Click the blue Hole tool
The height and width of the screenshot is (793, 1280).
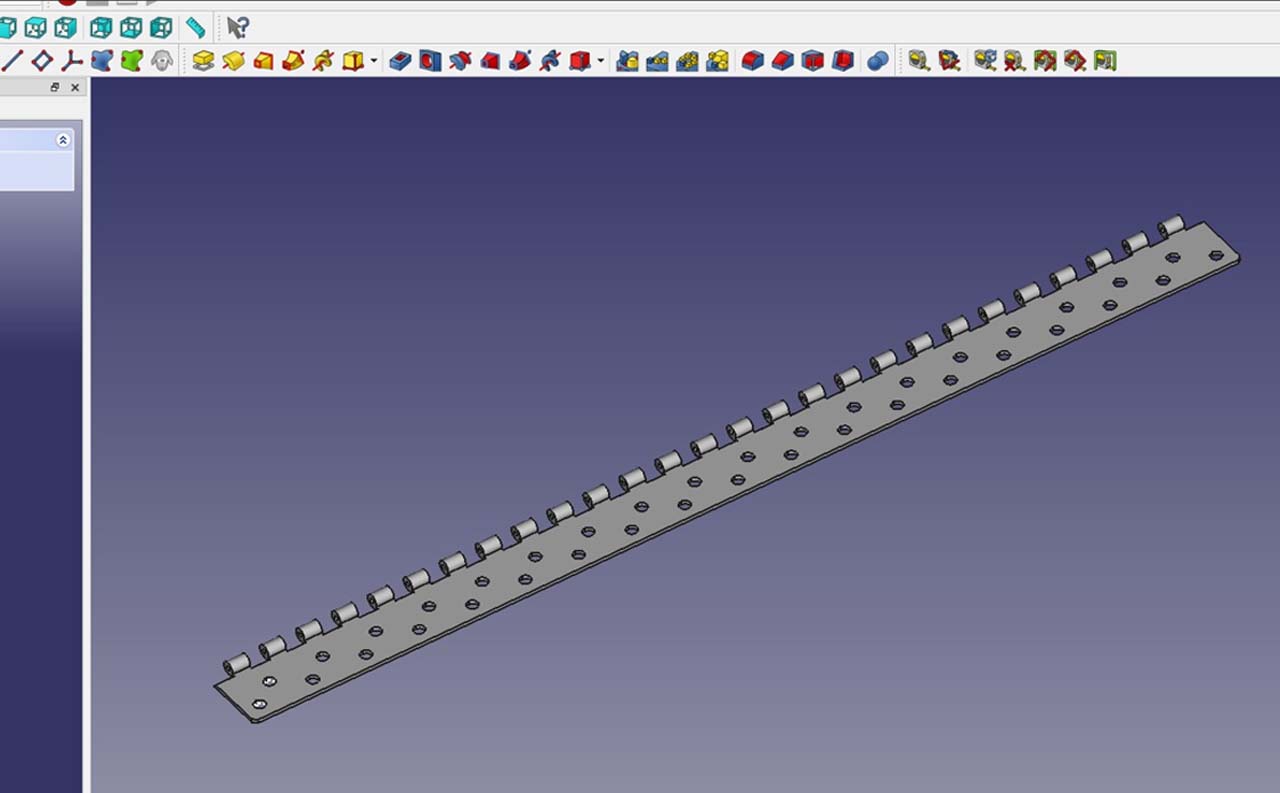[x=430, y=61]
